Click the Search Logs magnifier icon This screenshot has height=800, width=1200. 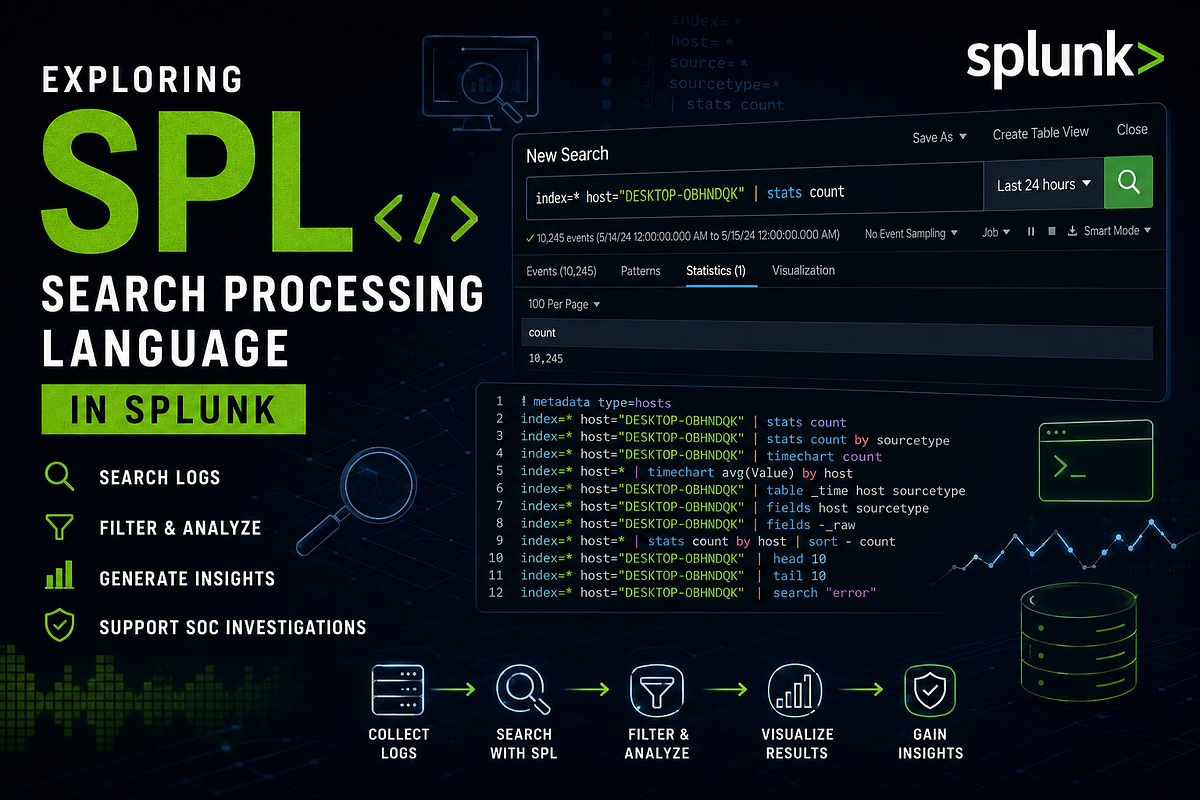pyautogui.click(x=60, y=475)
